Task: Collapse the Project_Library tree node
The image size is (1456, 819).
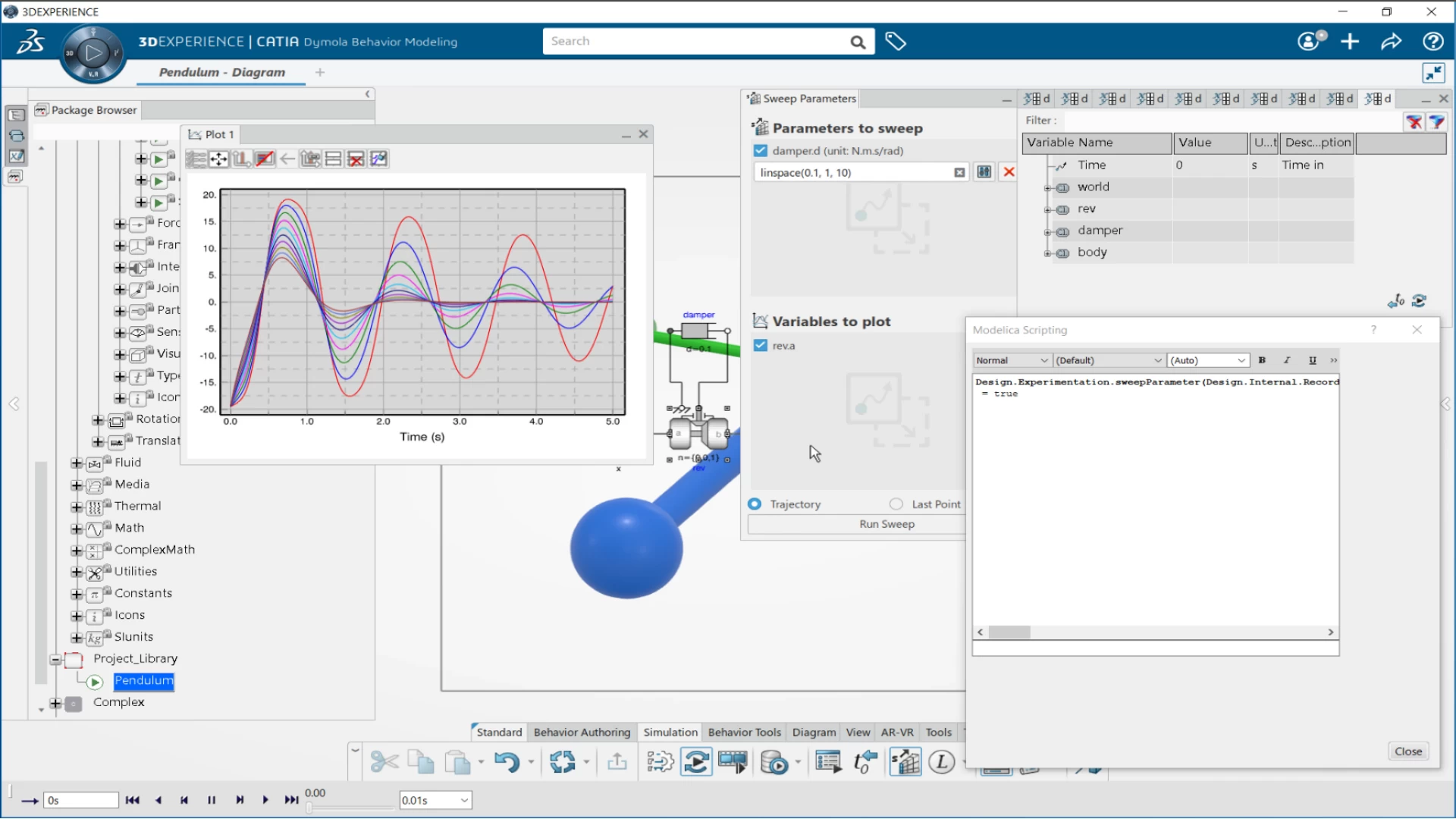Action: [57, 660]
